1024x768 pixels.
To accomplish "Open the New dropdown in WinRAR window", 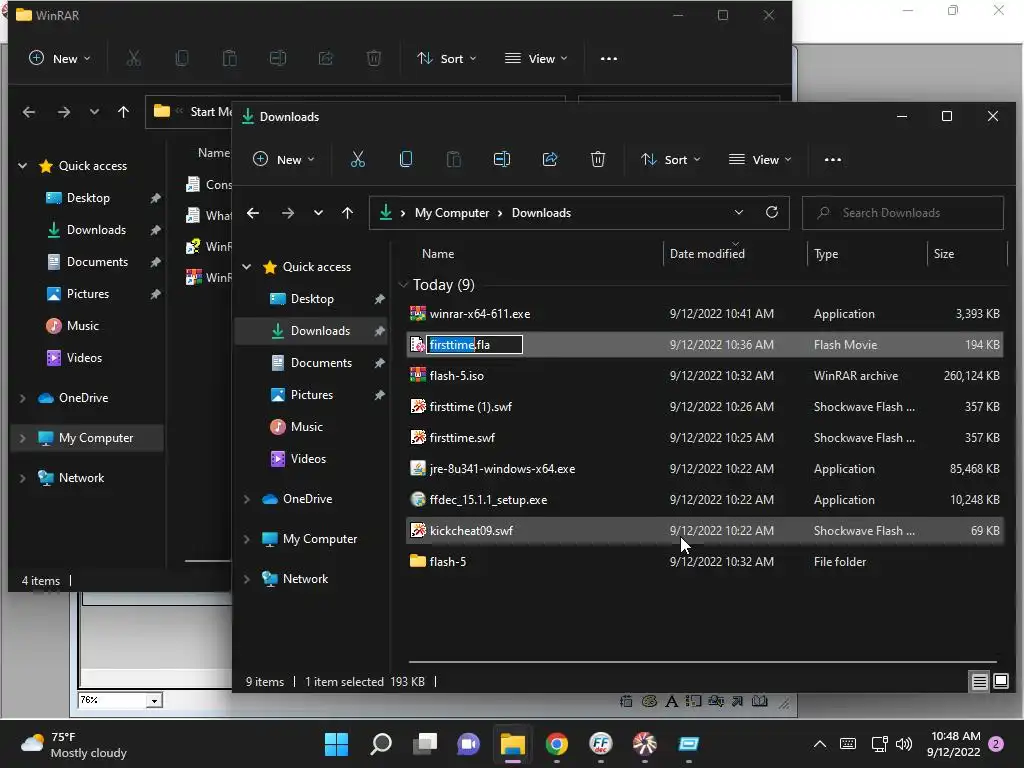I will pyautogui.click(x=59, y=59).
